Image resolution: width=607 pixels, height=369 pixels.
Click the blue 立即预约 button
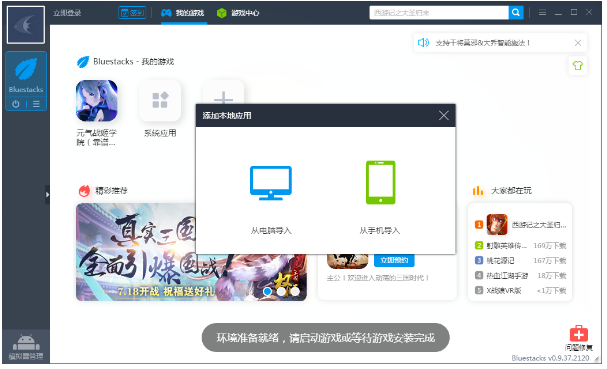click(394, 260)
